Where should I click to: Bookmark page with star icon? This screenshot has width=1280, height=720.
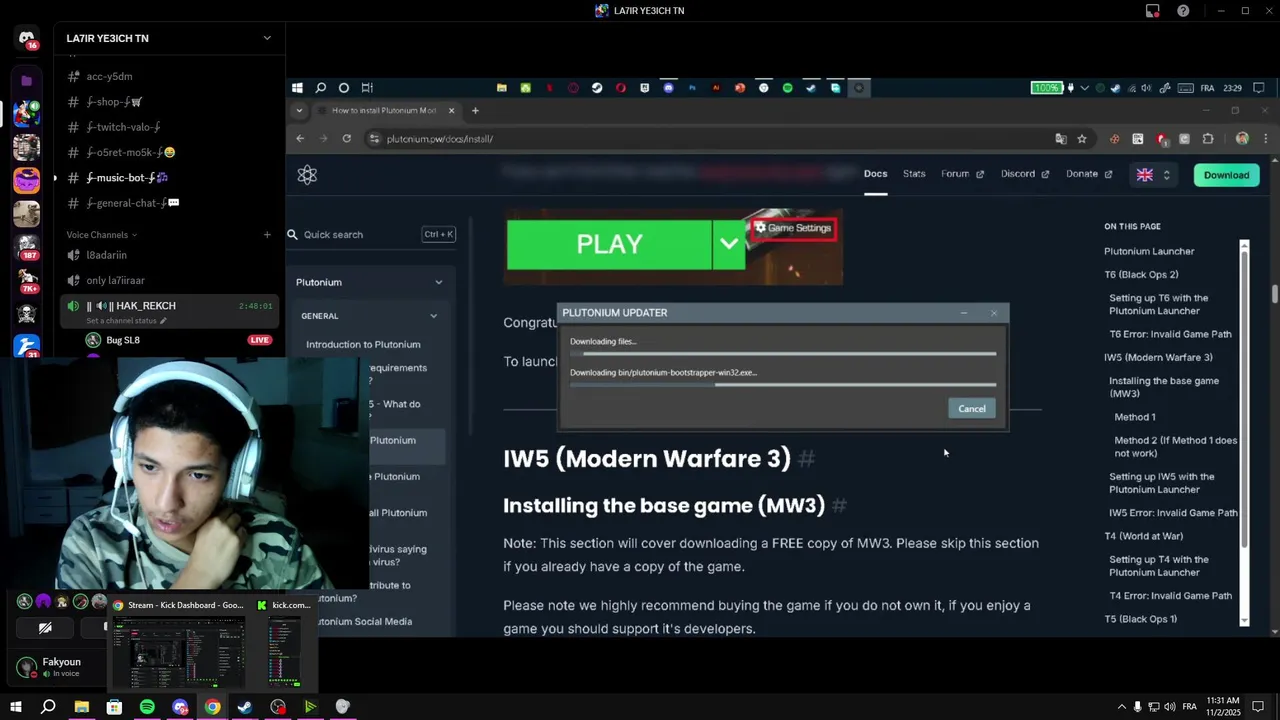pos(1082,139)
